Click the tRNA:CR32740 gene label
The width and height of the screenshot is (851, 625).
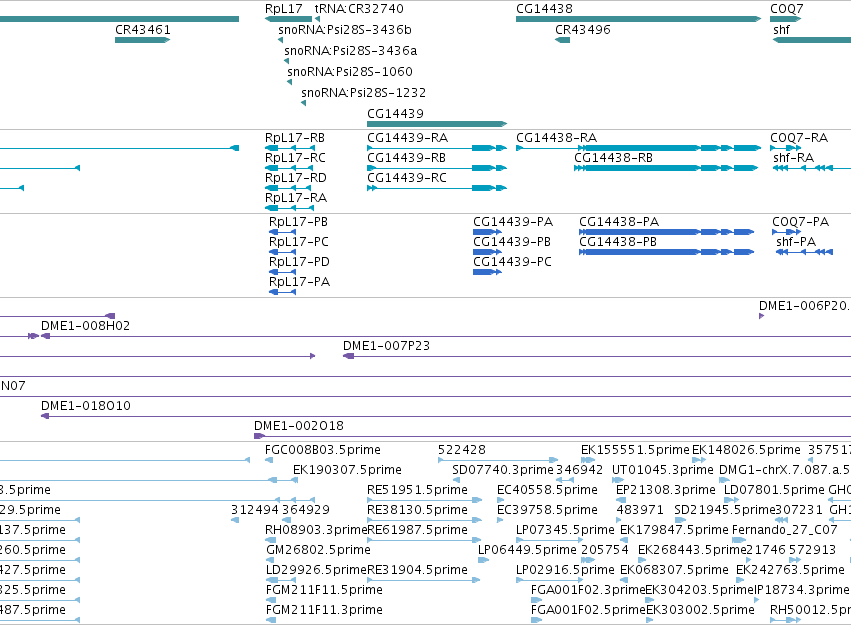[359, 9]
